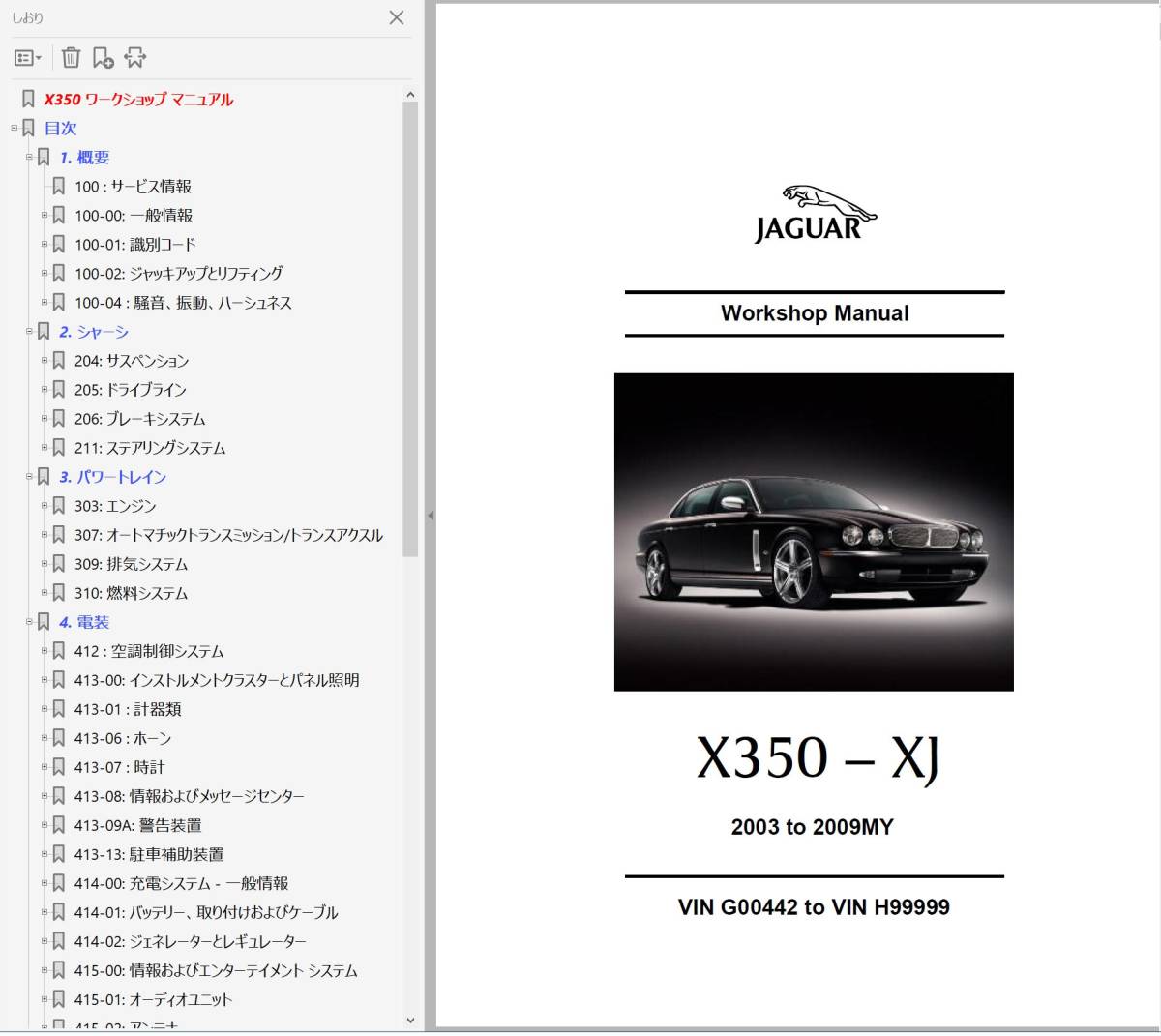The height and width of the screenshot is (1036, 1161).
Task: Select 413-08: 情報およびメッセージセンター bookmark
Action: [x=190, y=796]
